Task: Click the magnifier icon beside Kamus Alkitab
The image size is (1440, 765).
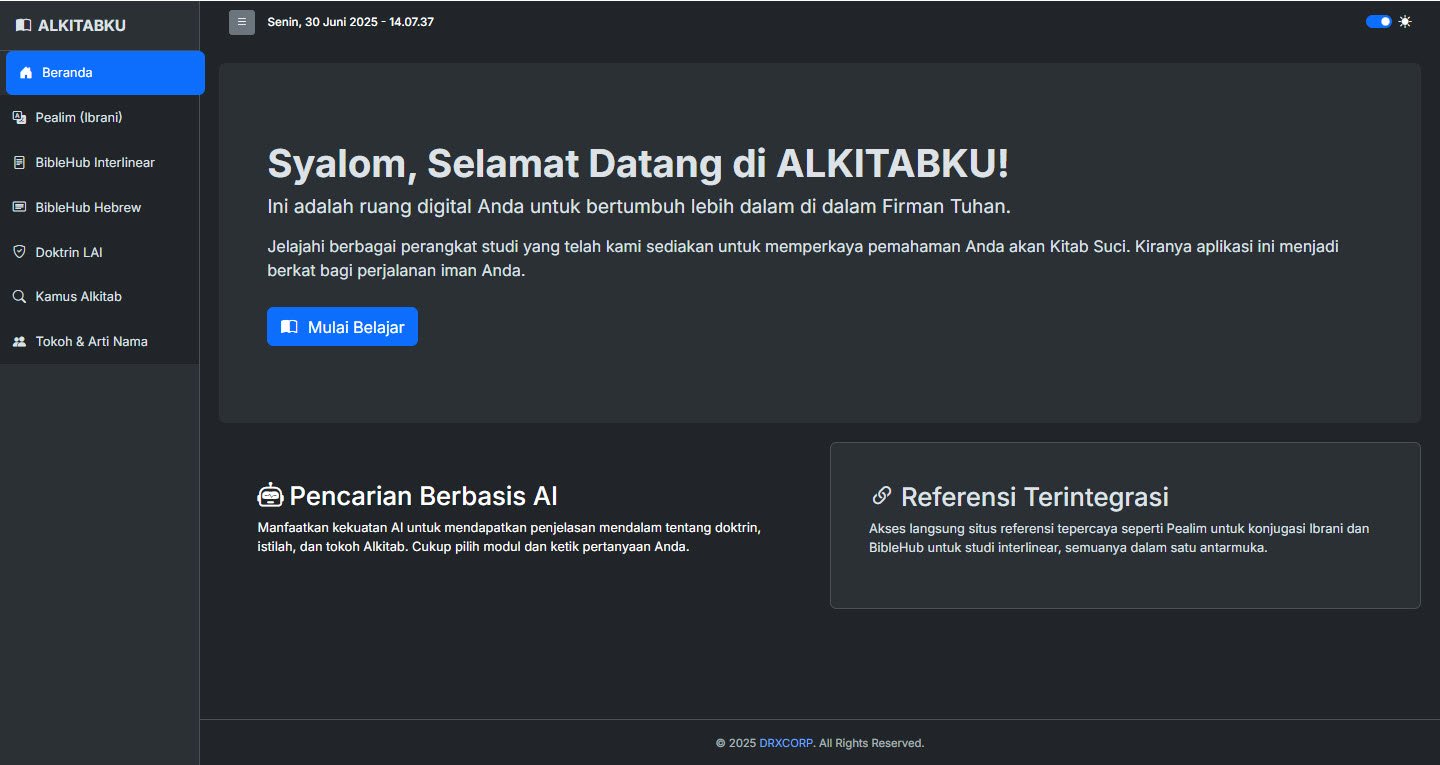Action: click(x=19, y=296)
